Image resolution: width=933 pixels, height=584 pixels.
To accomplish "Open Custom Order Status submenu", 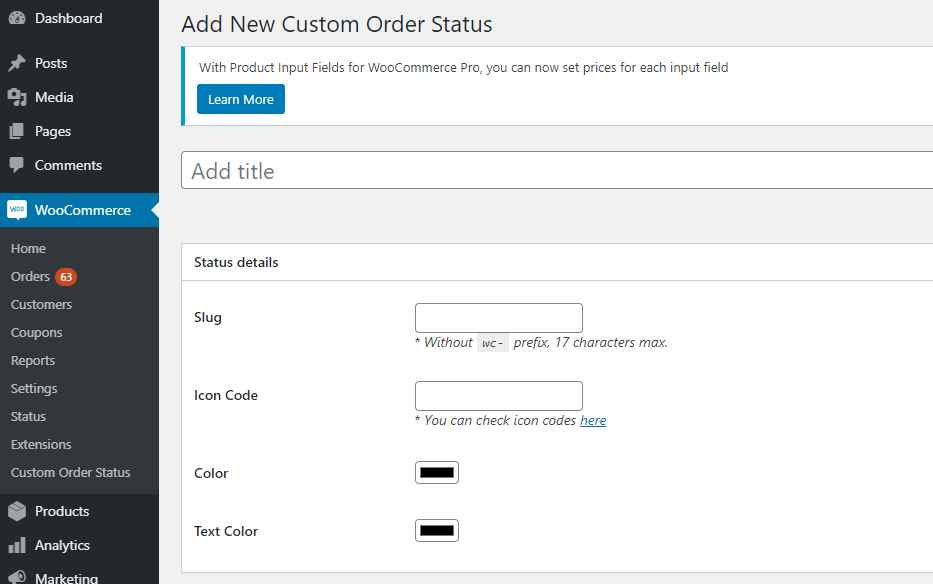I will (70, 472).
